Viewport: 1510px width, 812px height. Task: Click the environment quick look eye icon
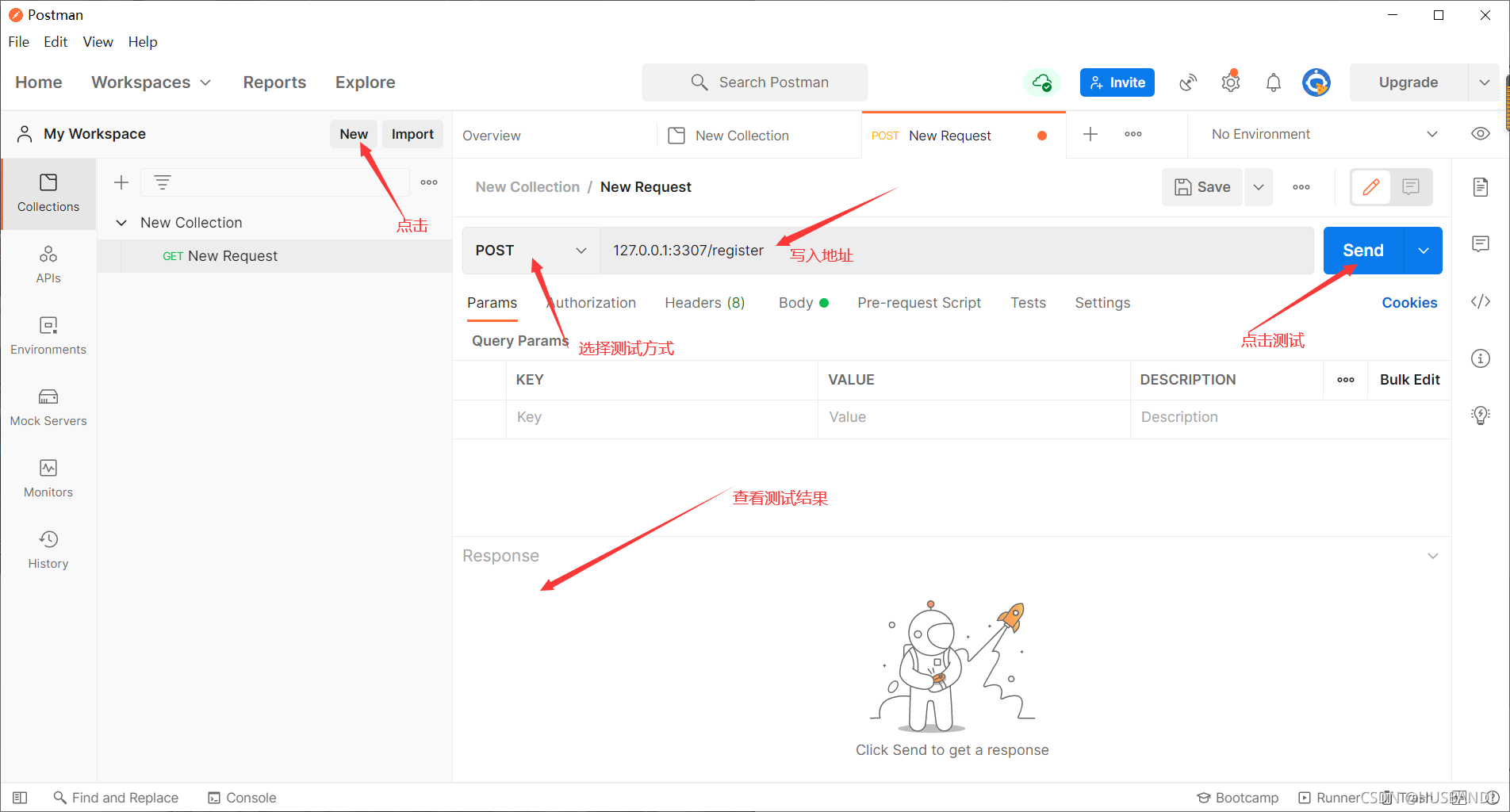coord(1481,134)
